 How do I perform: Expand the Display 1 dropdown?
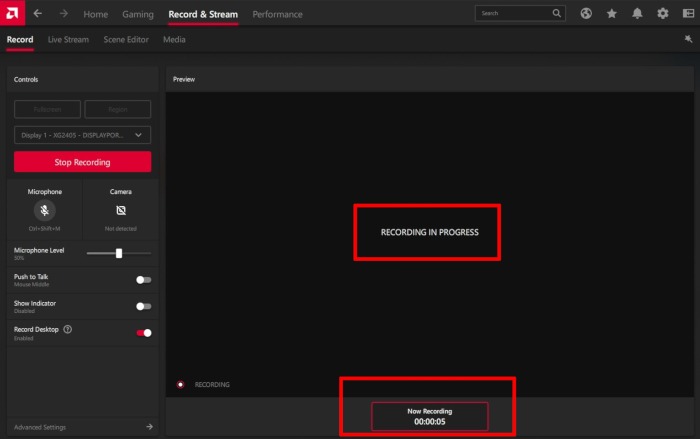tap(83, 135)
